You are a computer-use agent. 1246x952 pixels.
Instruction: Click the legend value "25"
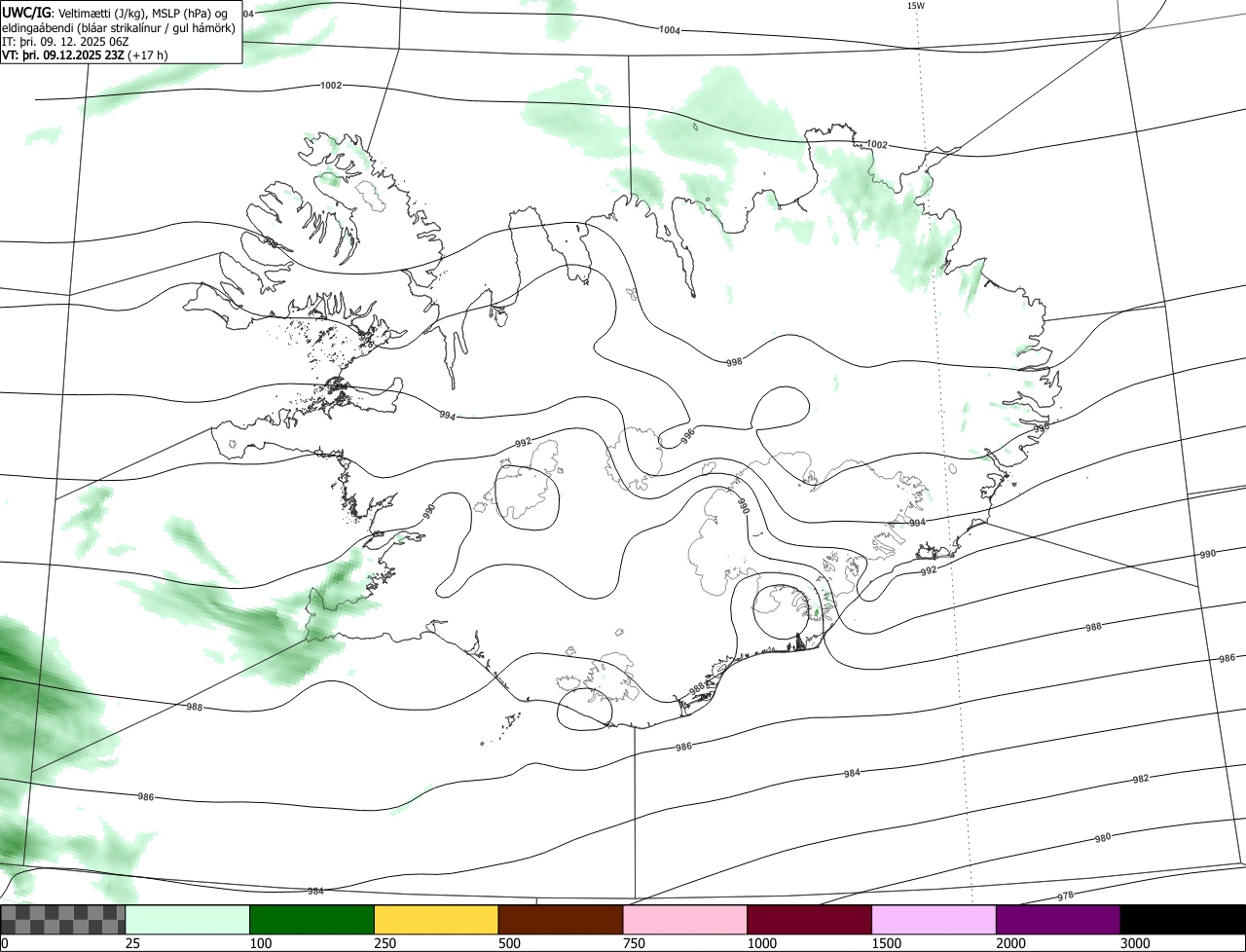pos(134,943)
